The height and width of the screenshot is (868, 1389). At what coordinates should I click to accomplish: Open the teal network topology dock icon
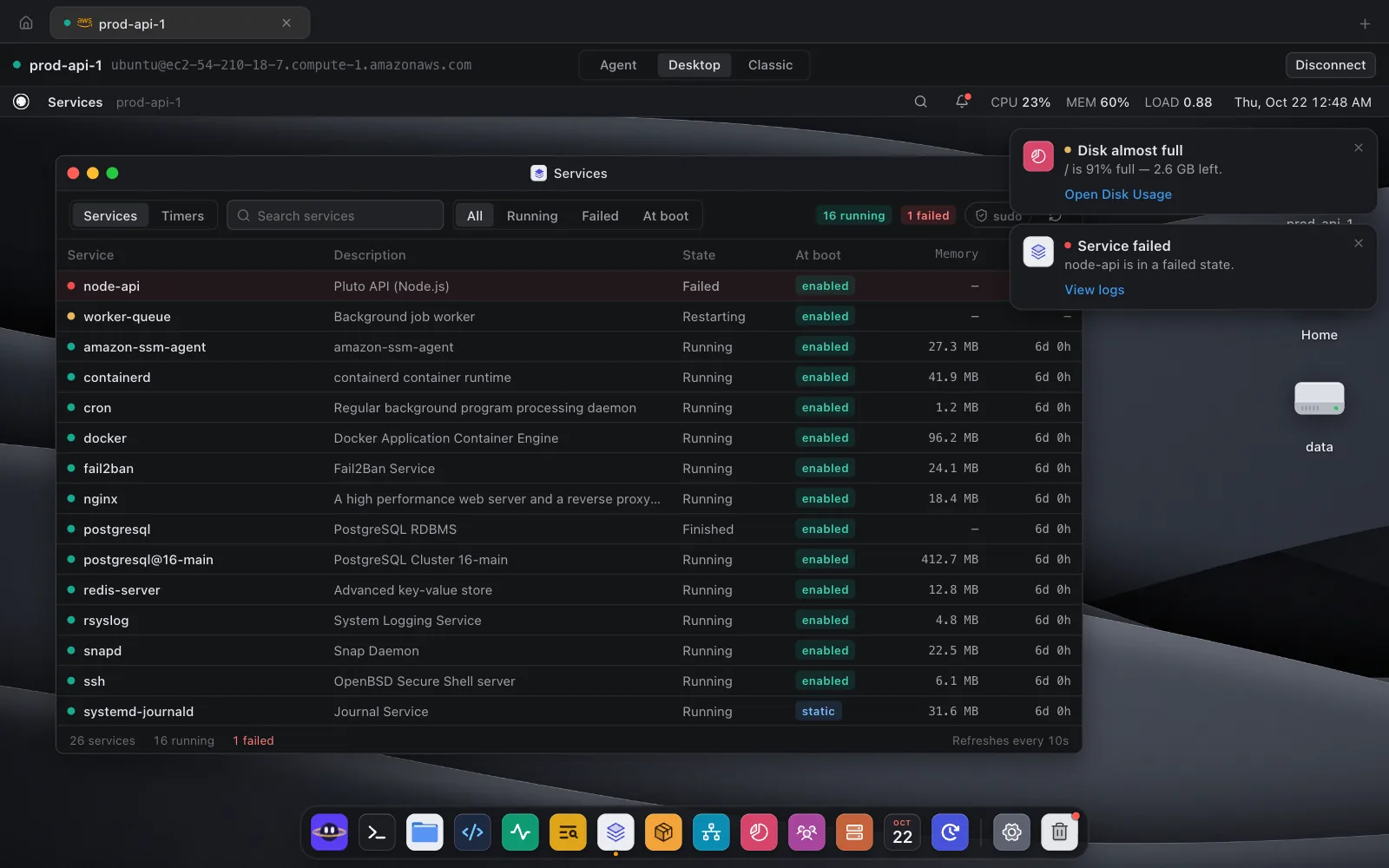click(x=711, y=832)
